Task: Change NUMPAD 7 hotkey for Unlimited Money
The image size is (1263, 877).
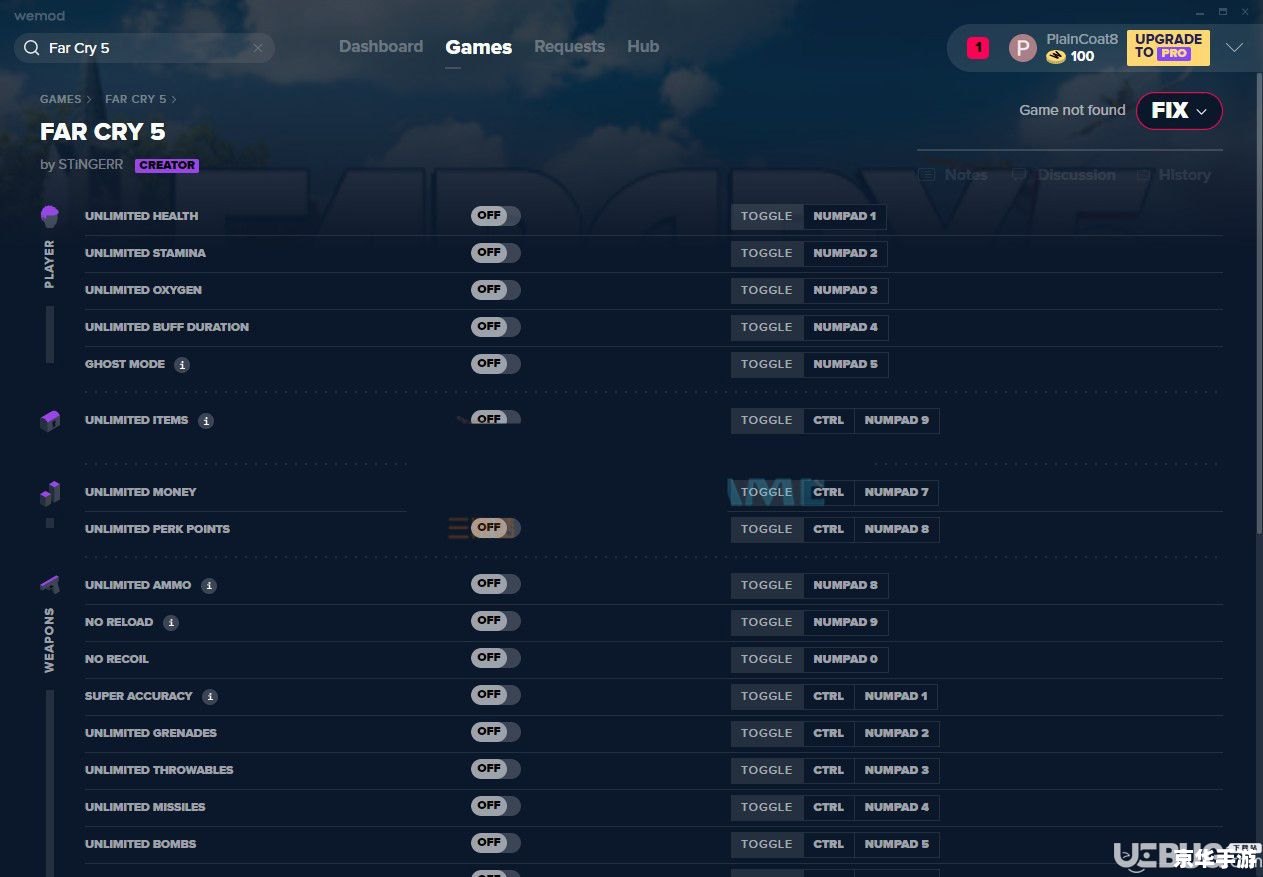Action: pos(897,493)
